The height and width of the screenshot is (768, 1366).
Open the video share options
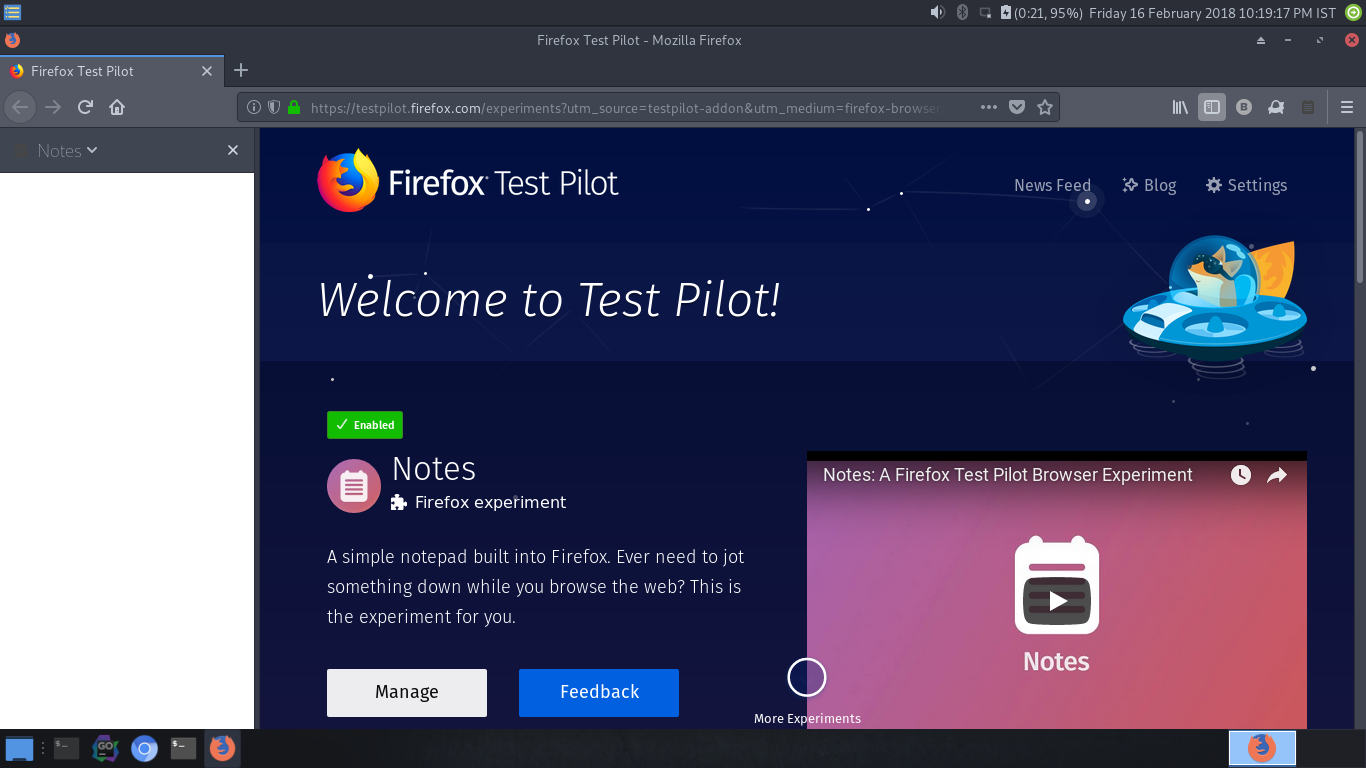coord(1276,476)
